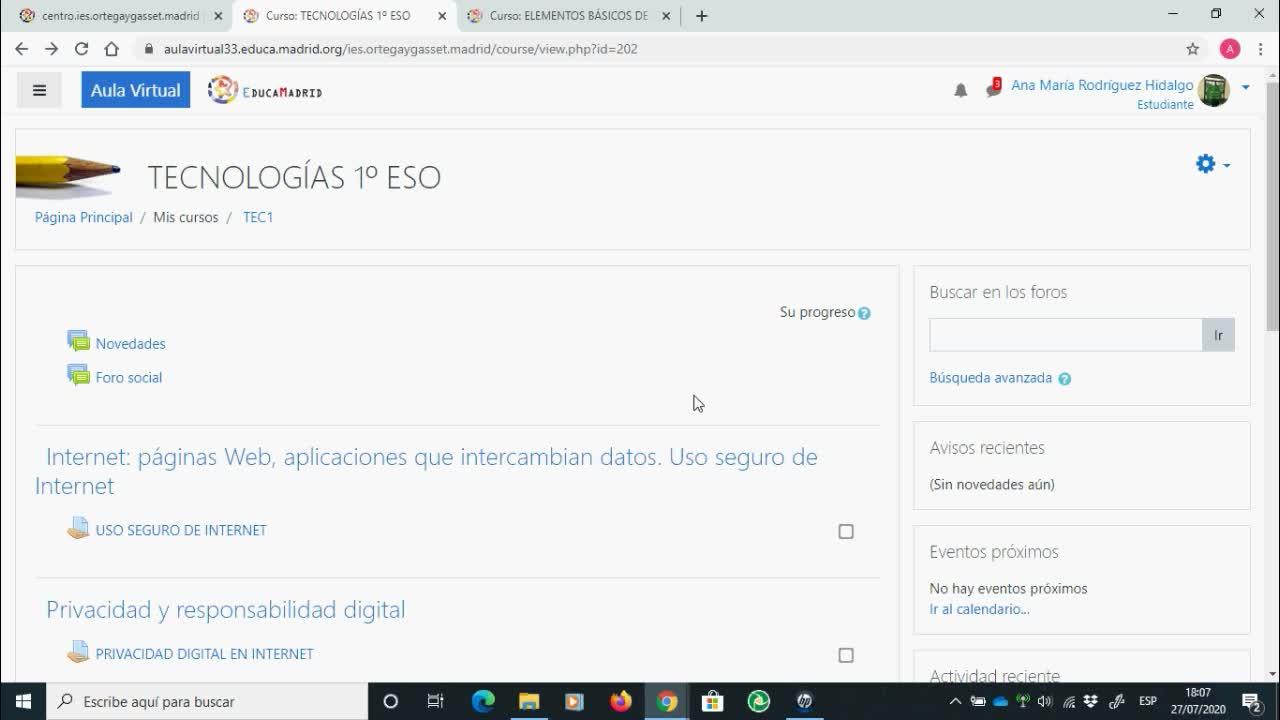Launch Firefox from the taskbar

pos(621,701)
